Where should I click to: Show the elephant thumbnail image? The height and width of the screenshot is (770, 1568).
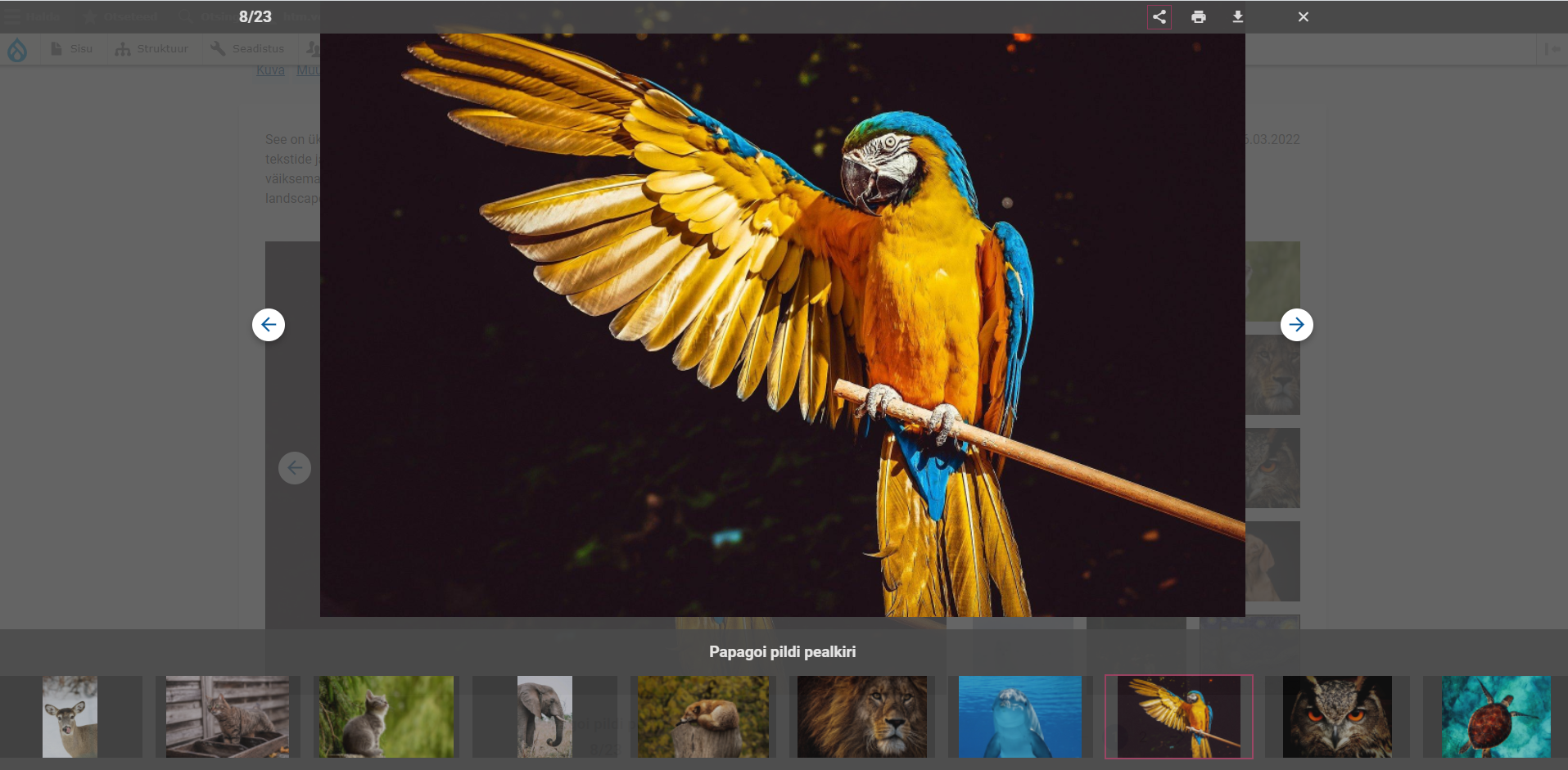point(545,716)
